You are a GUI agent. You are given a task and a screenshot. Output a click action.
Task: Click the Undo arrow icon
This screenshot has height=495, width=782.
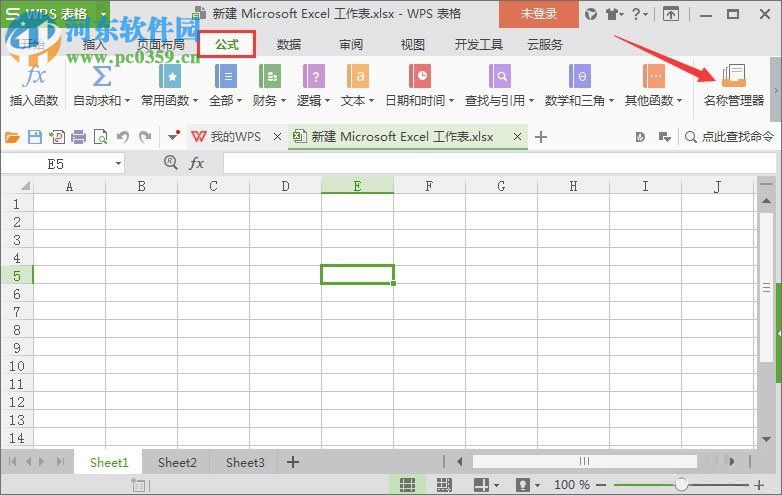tap(123, 137)
